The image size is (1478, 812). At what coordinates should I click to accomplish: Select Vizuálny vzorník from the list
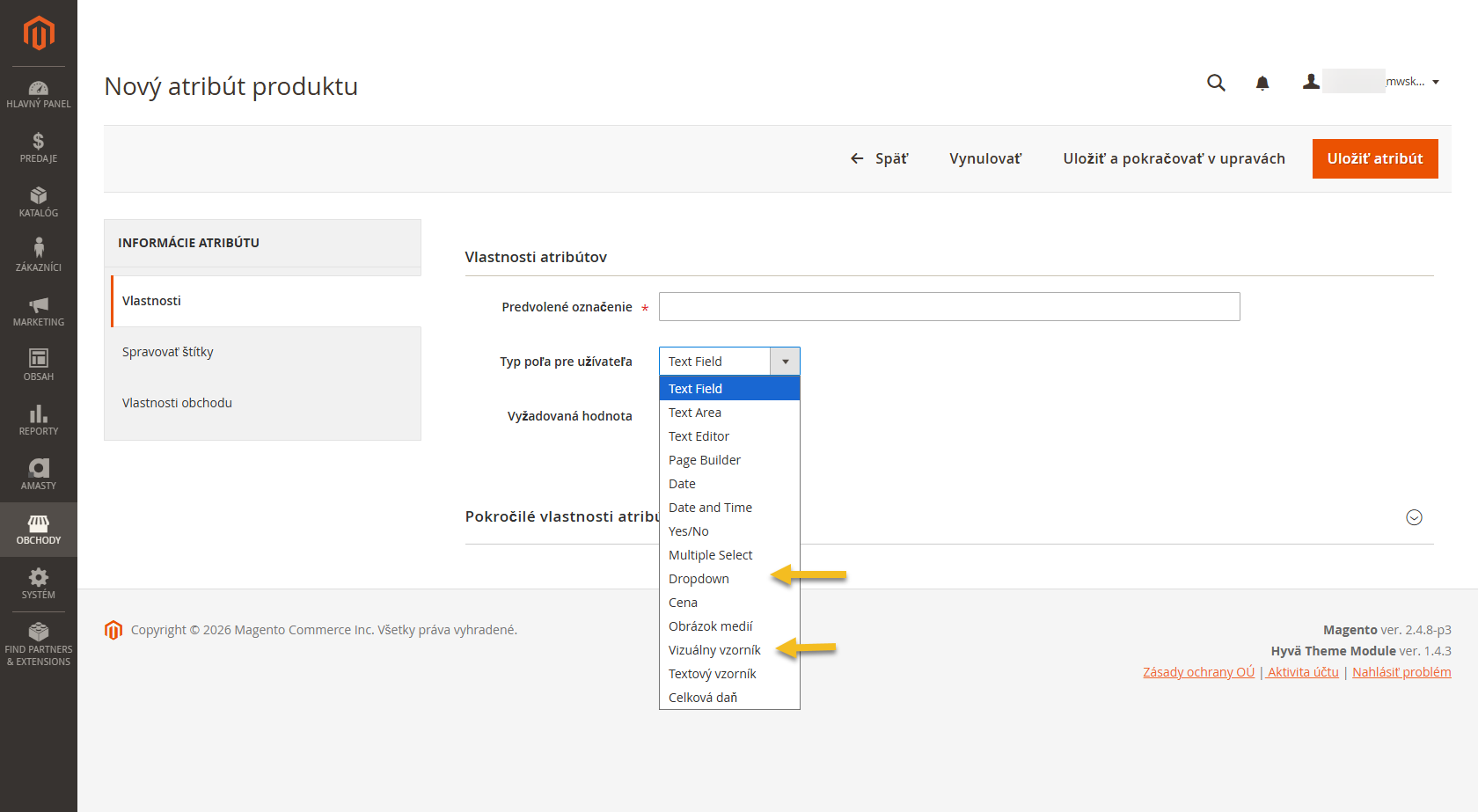pyautogui.click(x=714, y=650)
